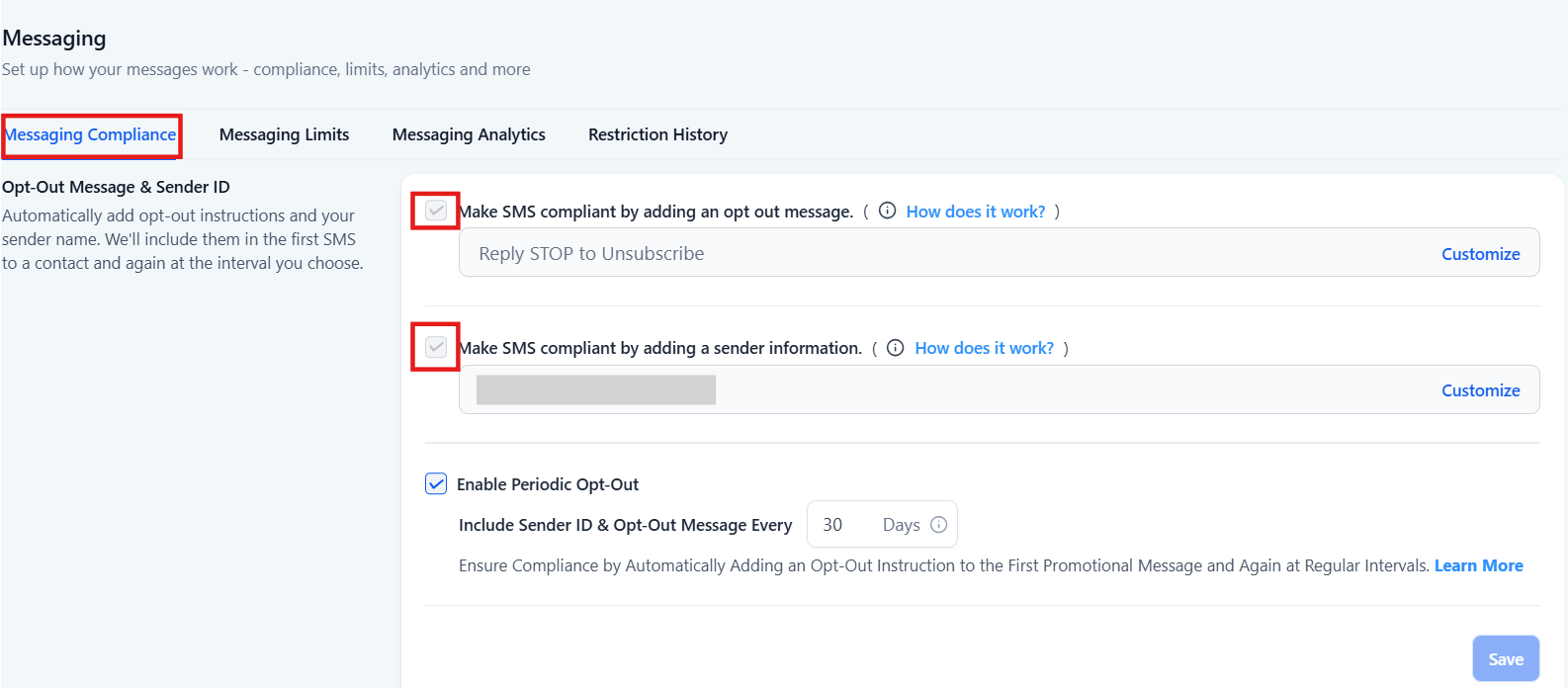1568x688 pixels.
Task: Disable Enable Periodic Opt-Out checkbox
Action: 436,483
